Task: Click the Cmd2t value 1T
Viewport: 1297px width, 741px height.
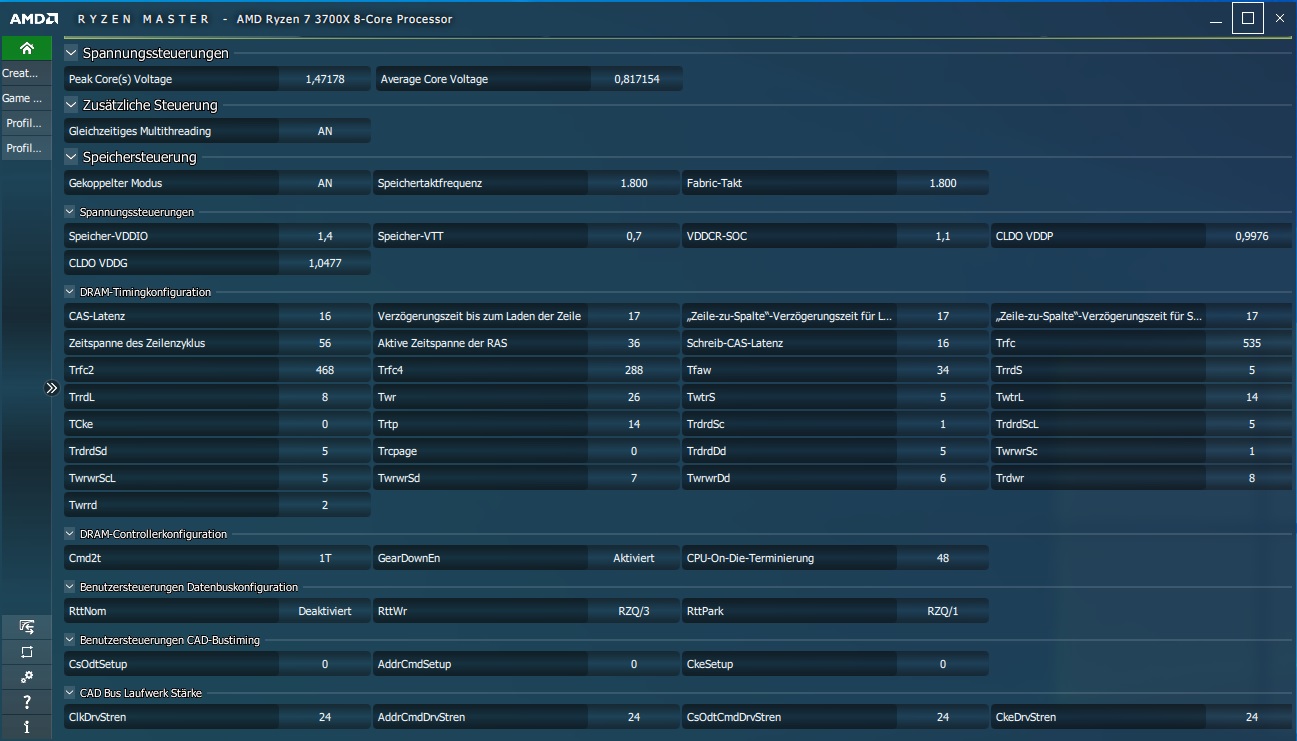Action: click(x=325, y=558)
